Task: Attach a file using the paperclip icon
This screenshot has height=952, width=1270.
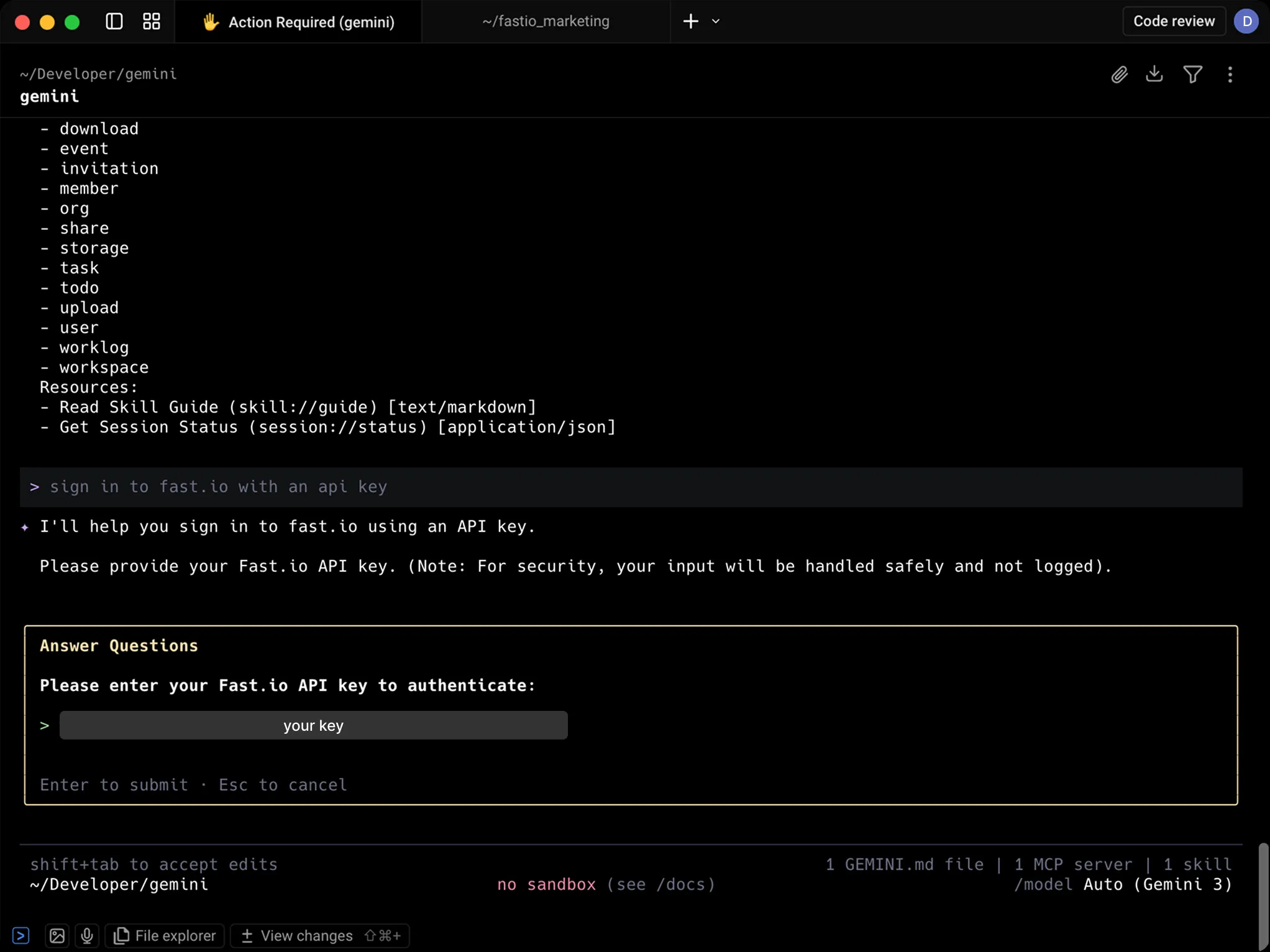Action: (x=1120, y=74)
